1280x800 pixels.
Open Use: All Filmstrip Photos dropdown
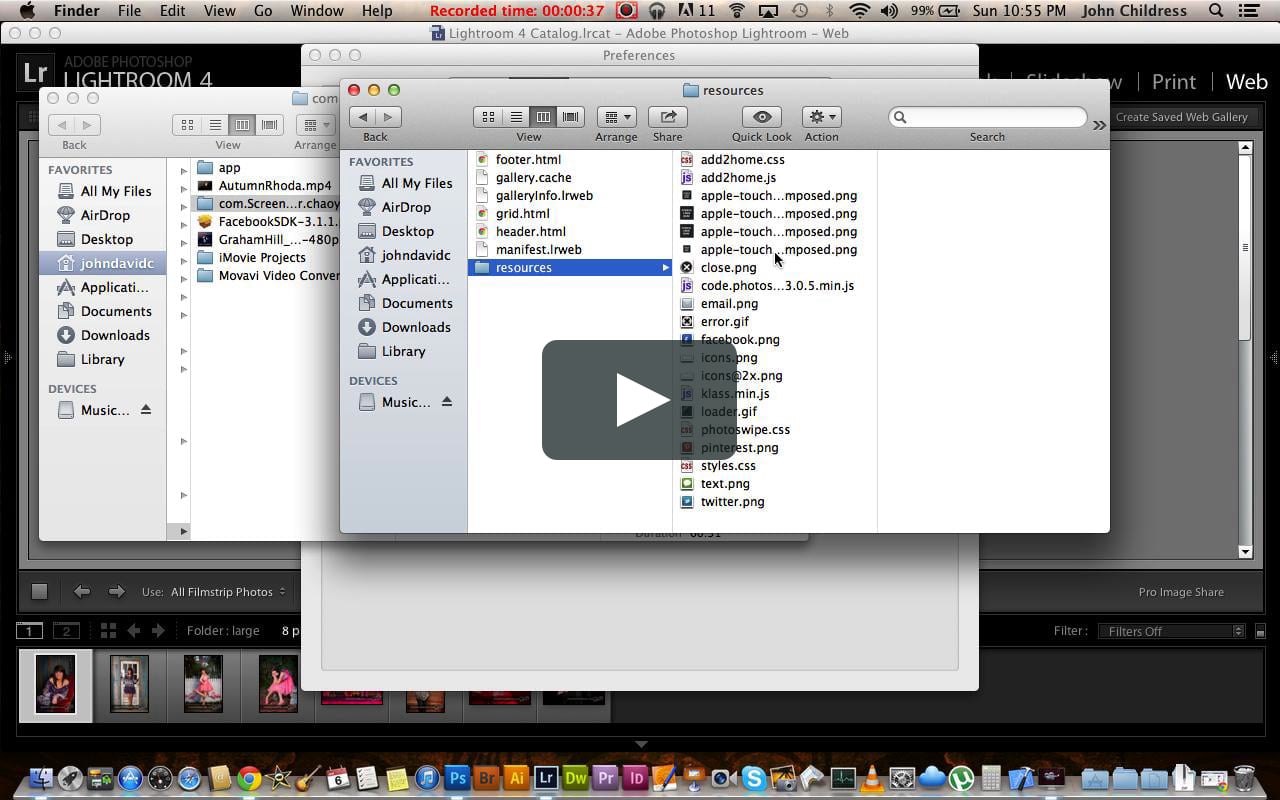(228, 592)
